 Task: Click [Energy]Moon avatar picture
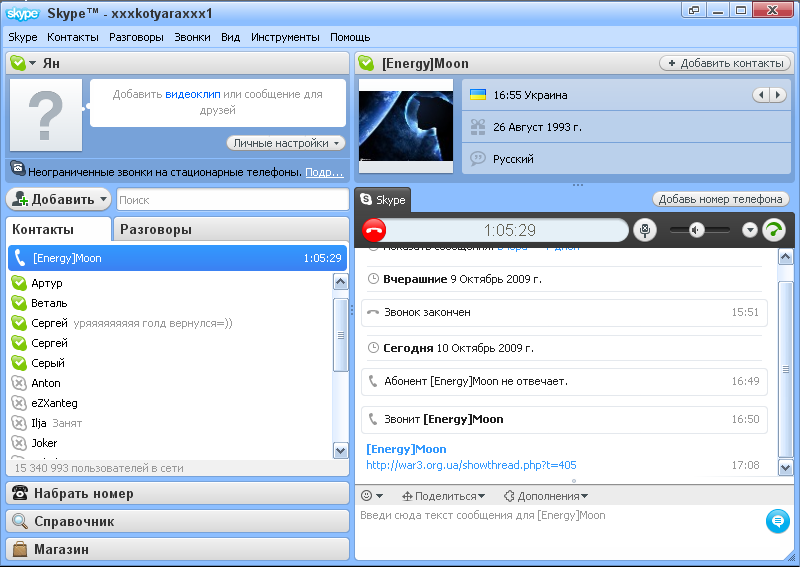(406, 126)
